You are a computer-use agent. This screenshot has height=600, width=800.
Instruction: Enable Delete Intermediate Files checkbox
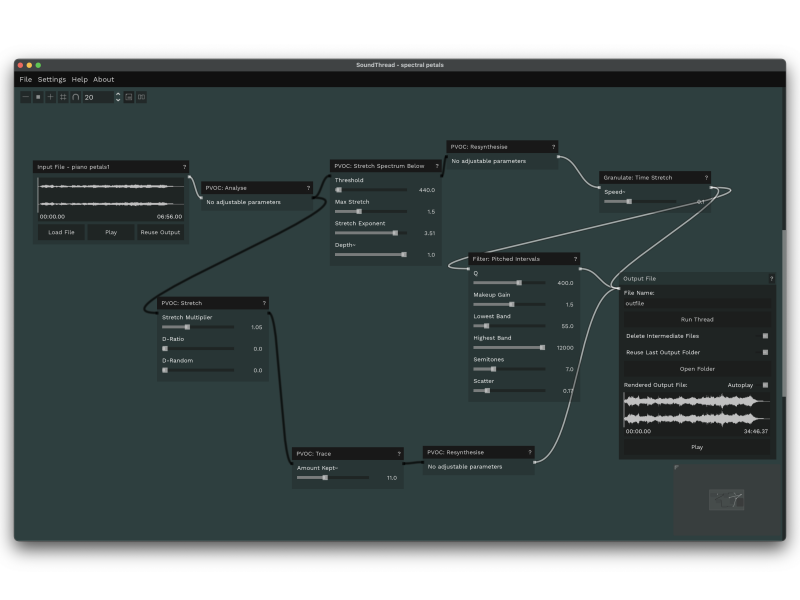click(x=765, y=336)
